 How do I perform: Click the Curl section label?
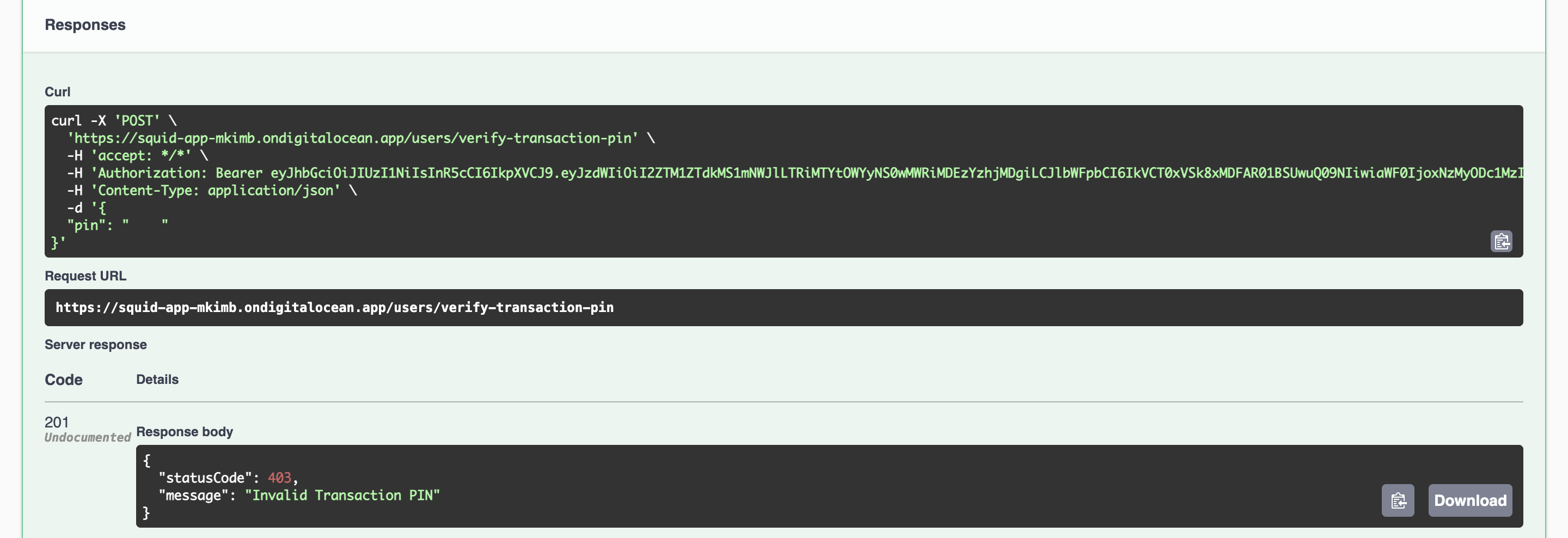(x=57, y=92)
